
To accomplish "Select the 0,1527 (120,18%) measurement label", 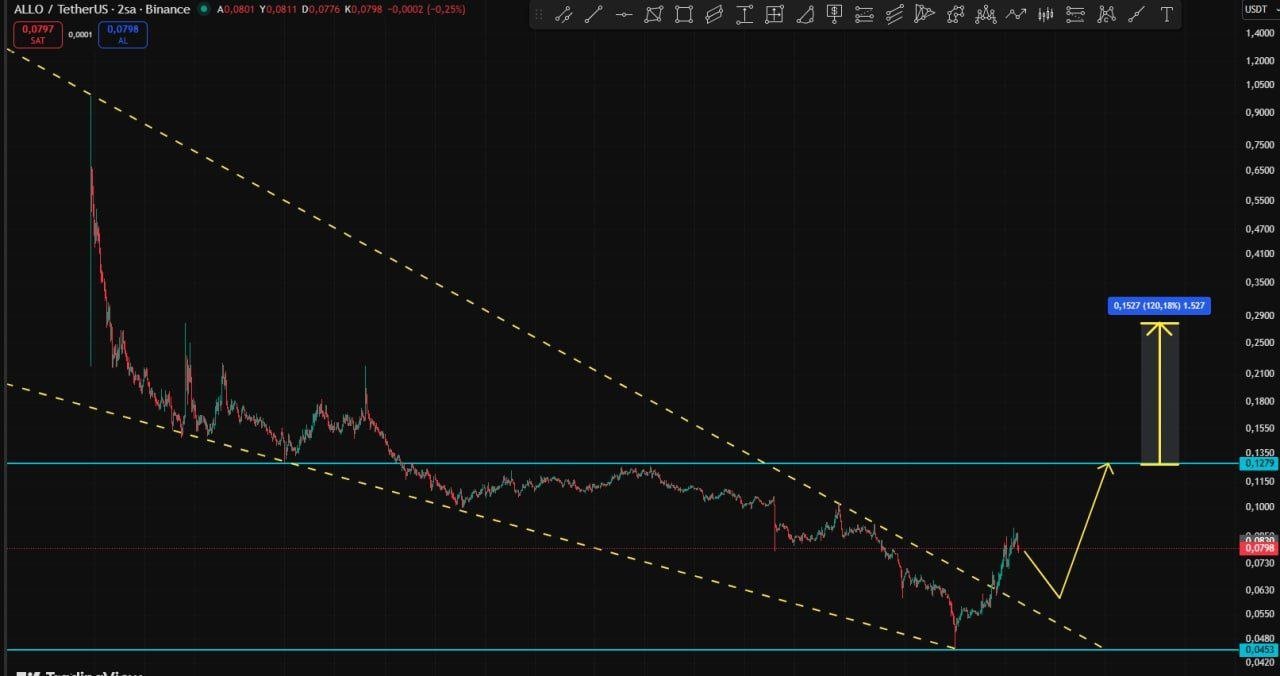I will [1159, 306].
